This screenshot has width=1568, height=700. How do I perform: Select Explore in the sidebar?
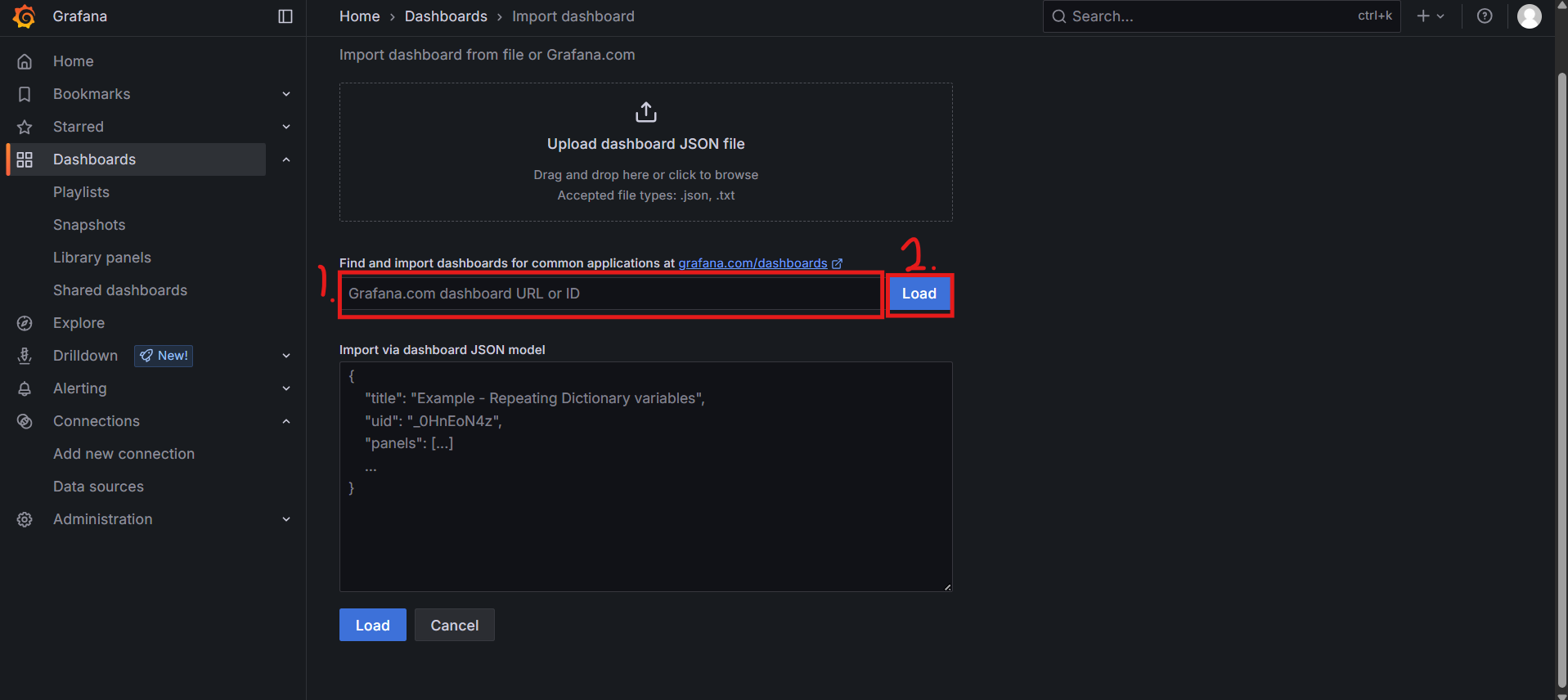tap(79, 323)
